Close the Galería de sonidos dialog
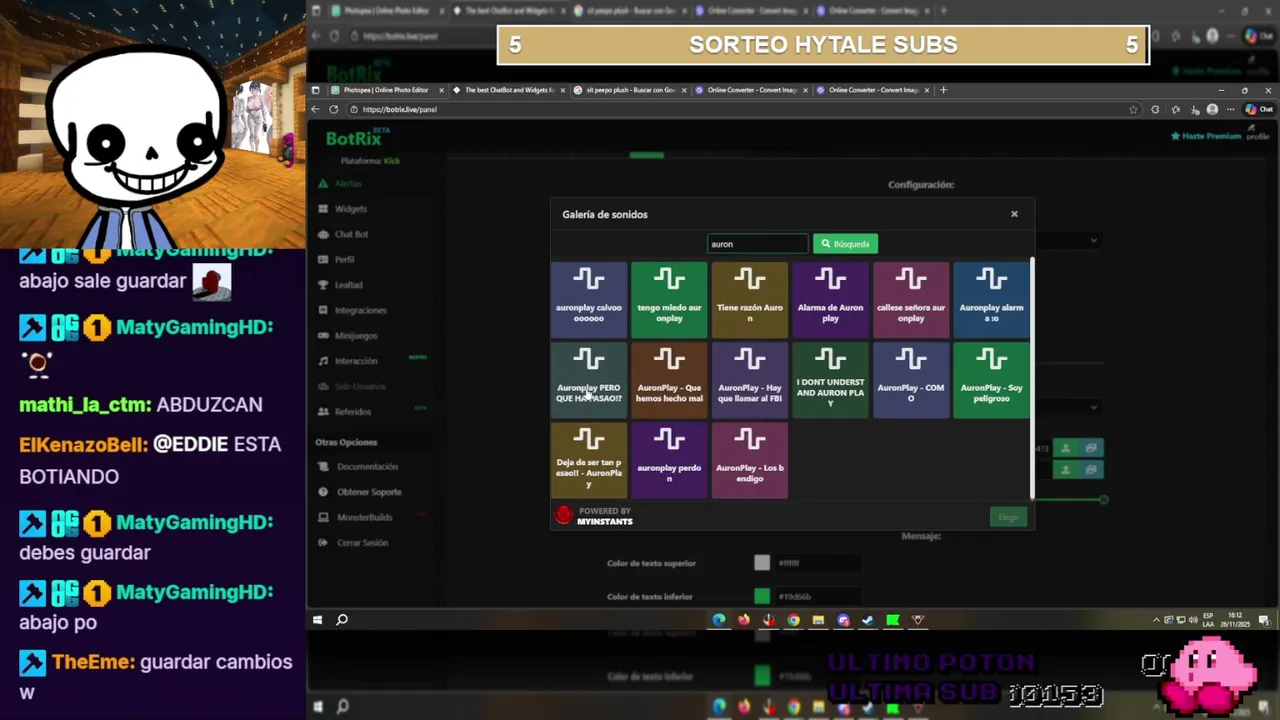1280x720 pixels. 1014,214
